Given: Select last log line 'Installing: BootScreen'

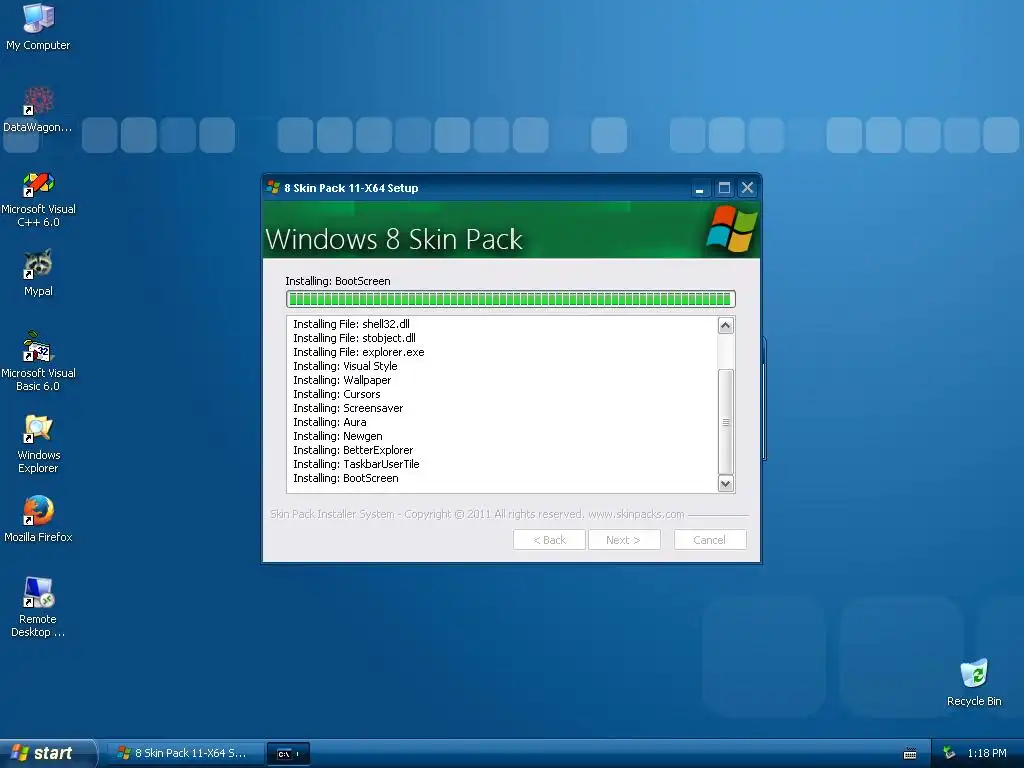Looking at the screenshot, I should [345, 479].
